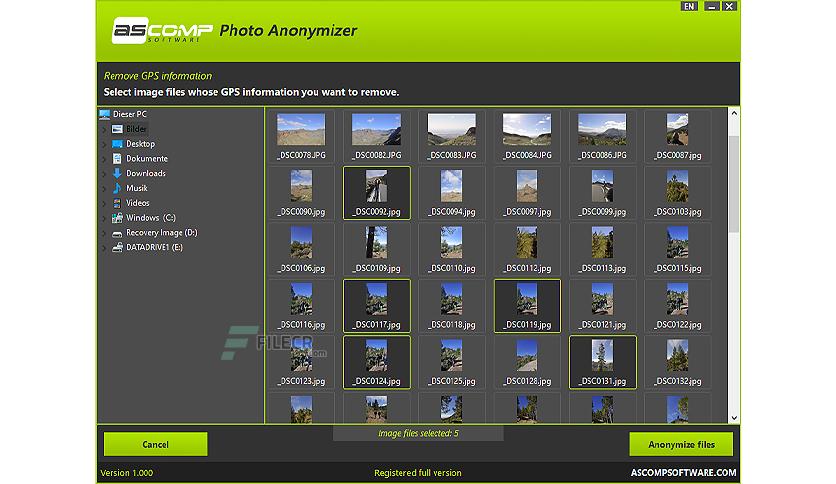The height and width of the screenshot is (484, 836).
Task: Select thumbnail _DSC0083.JPG
Action: (x=452, y=136)
